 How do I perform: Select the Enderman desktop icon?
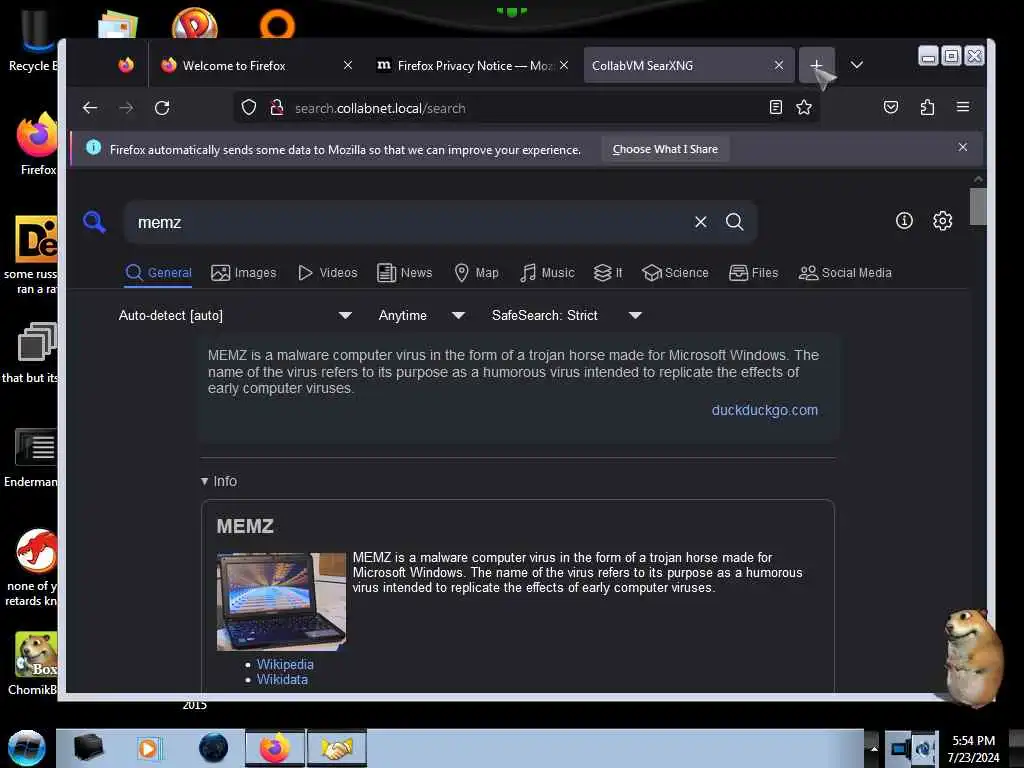click(x=32, y=458)
